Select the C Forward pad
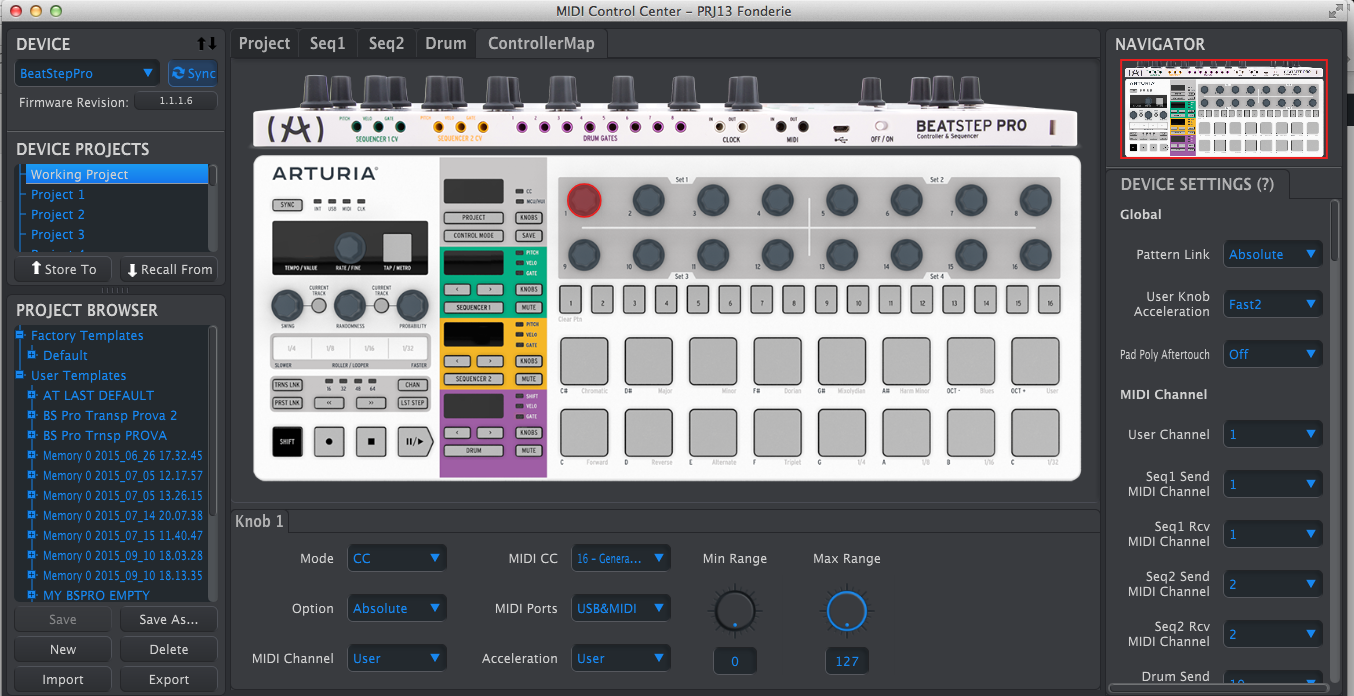 [584, 431]
